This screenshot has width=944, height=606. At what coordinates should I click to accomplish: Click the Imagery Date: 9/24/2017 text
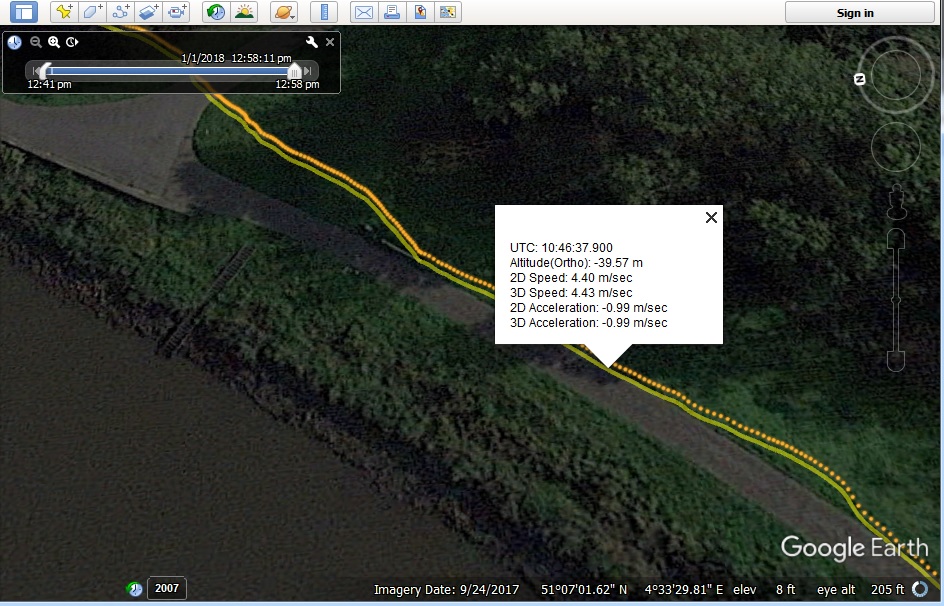pyautogui.click(x=446, y=590)
